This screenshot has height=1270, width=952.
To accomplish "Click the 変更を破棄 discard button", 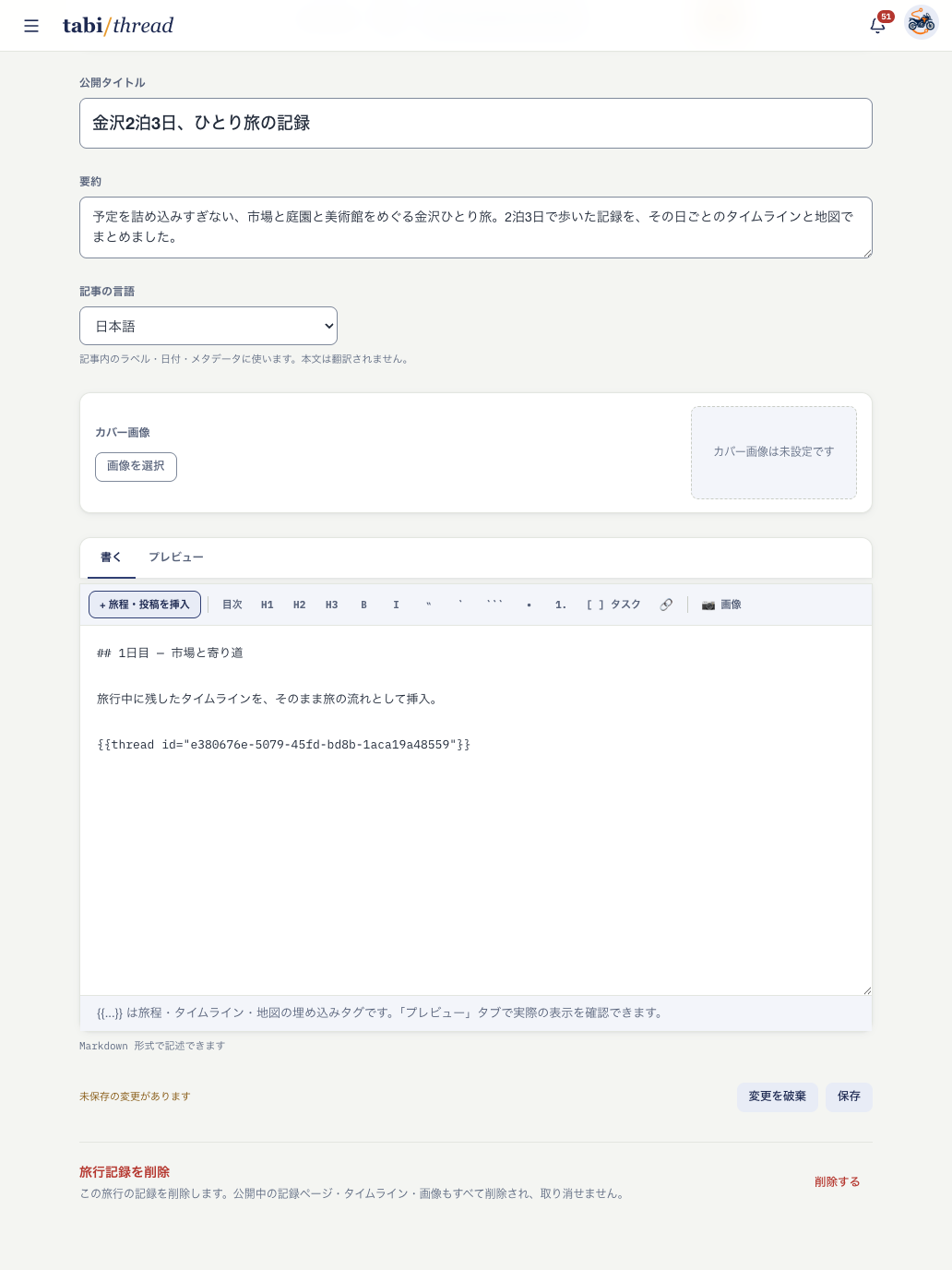I will [778, 1096].
